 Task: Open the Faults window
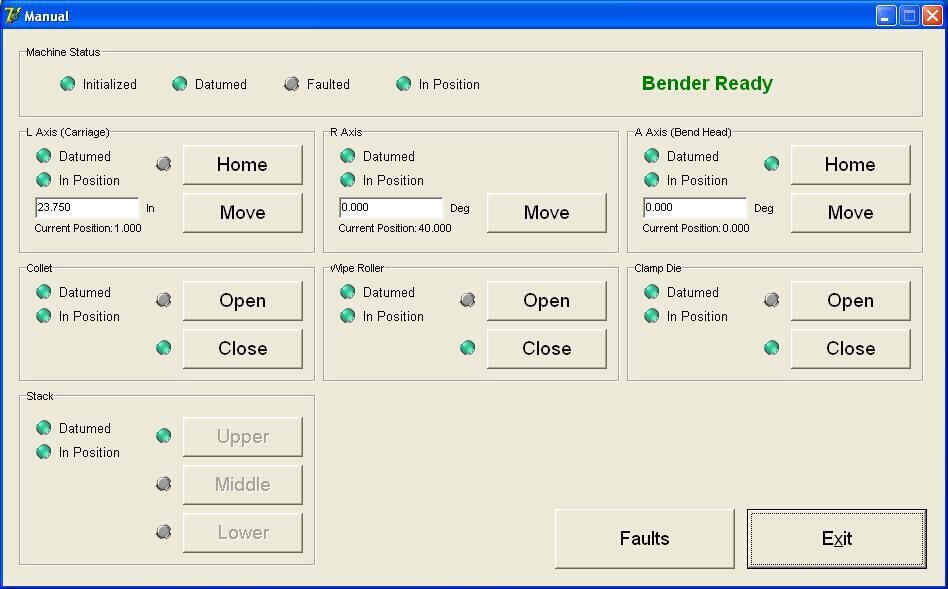click(644, 538)
